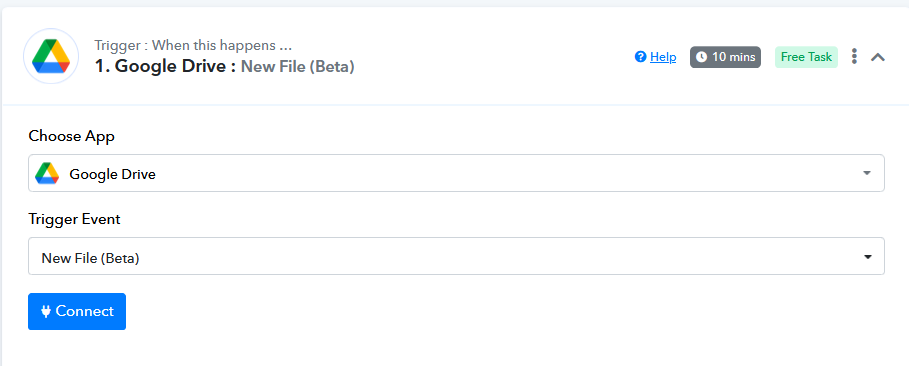Click the Trigger : When this happens text
The width and height of the screenshot is (909, 366).
point(193,45)
